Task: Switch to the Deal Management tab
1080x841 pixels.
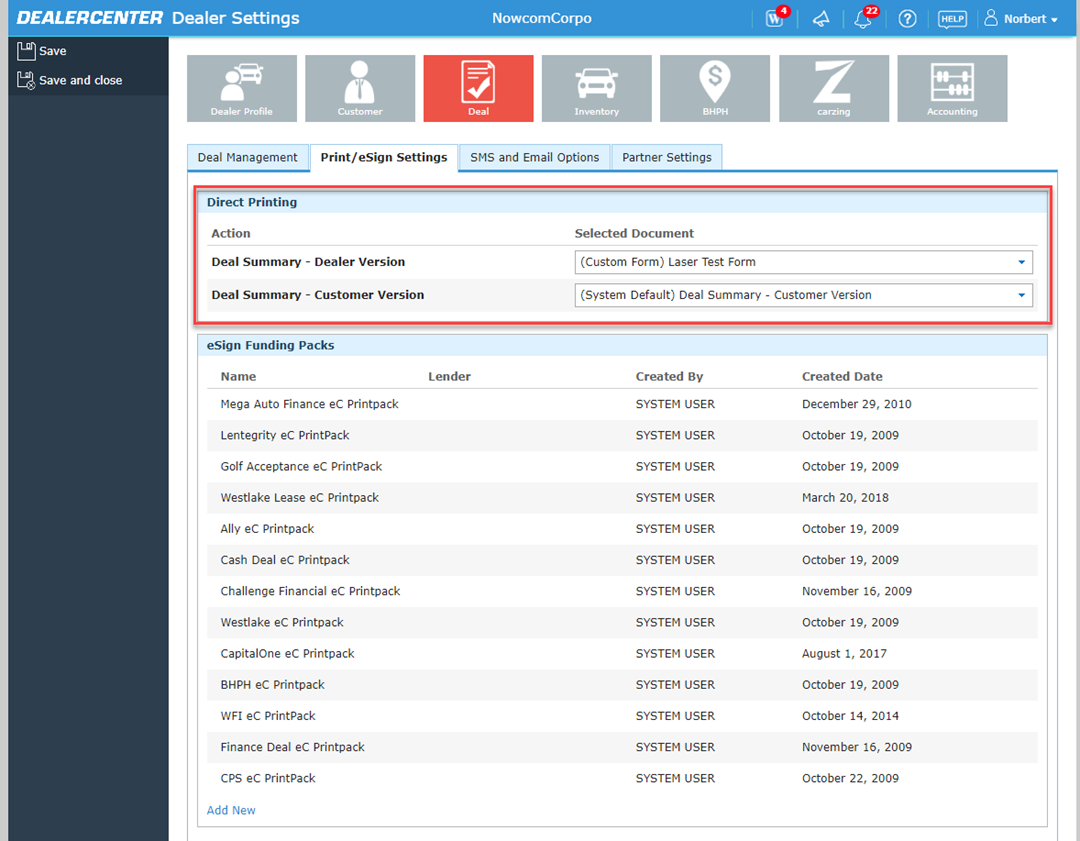Action: 247,158
